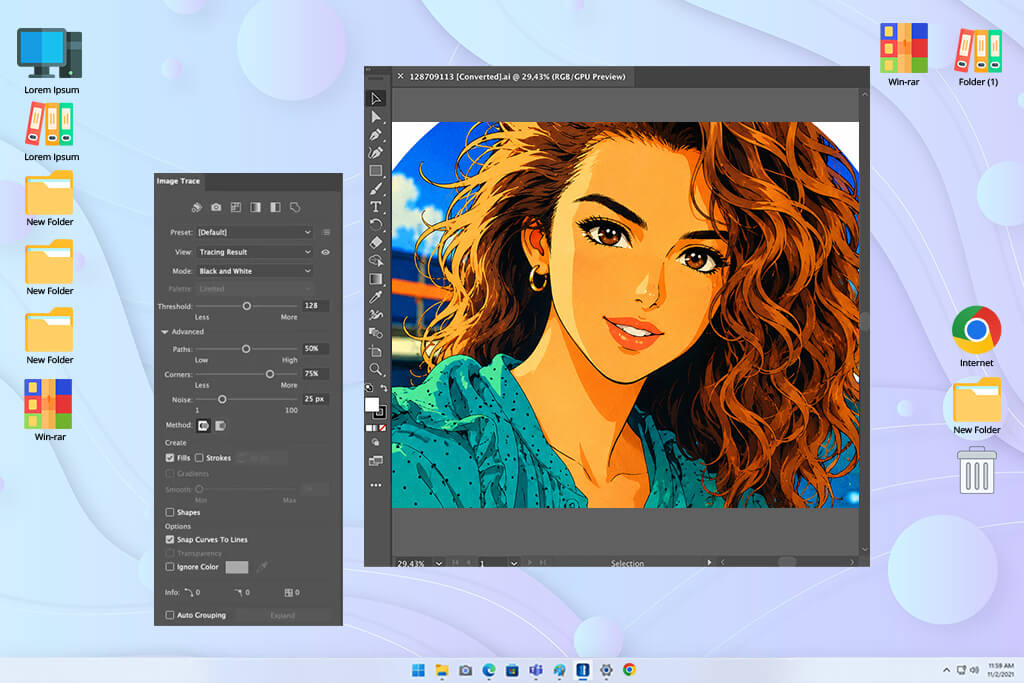
Task: Select the Rectangle tool
Action: [376, 171]
